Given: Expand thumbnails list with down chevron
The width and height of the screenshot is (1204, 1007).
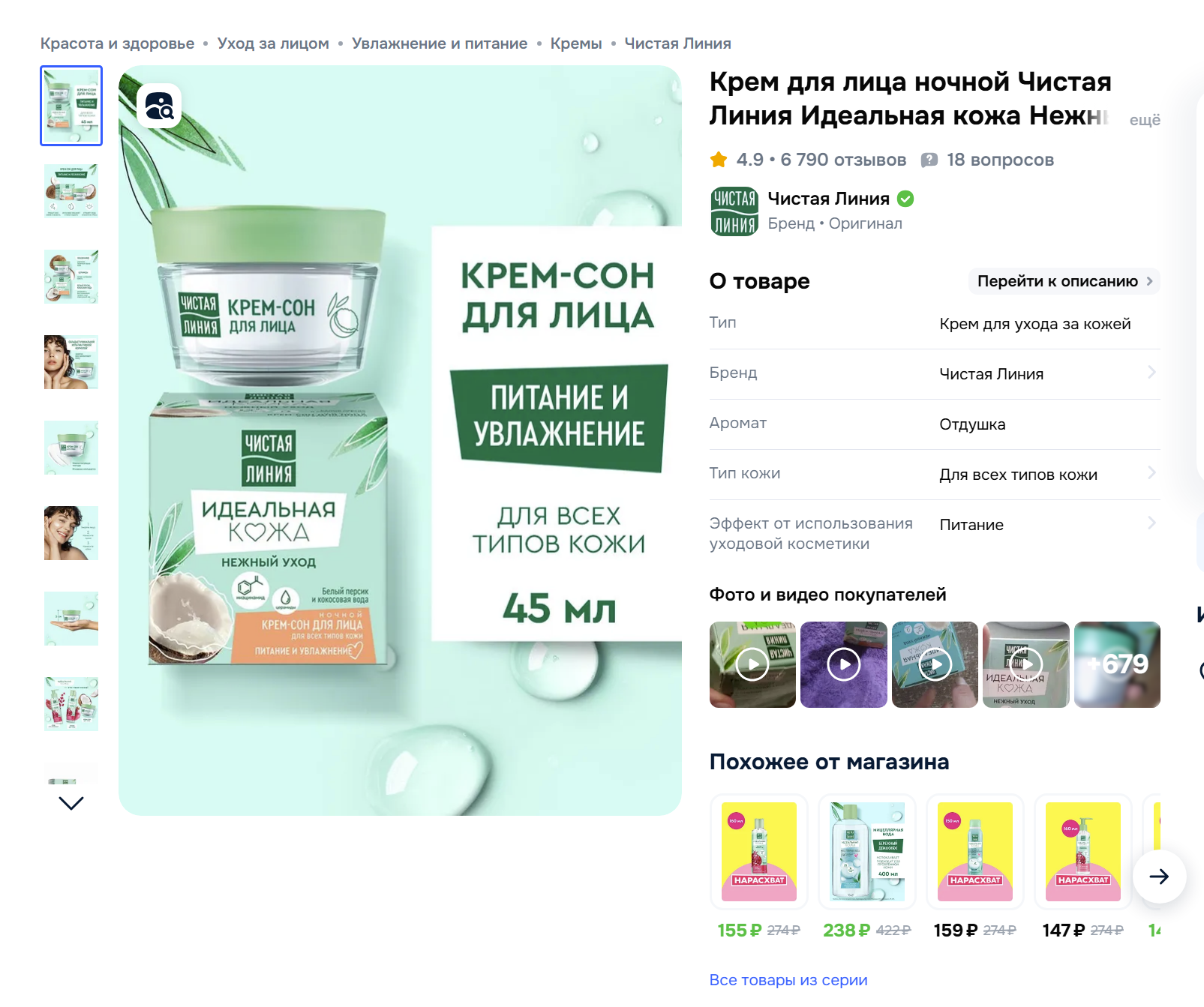Looking at the screenshot, I should [x=71, y=803].
